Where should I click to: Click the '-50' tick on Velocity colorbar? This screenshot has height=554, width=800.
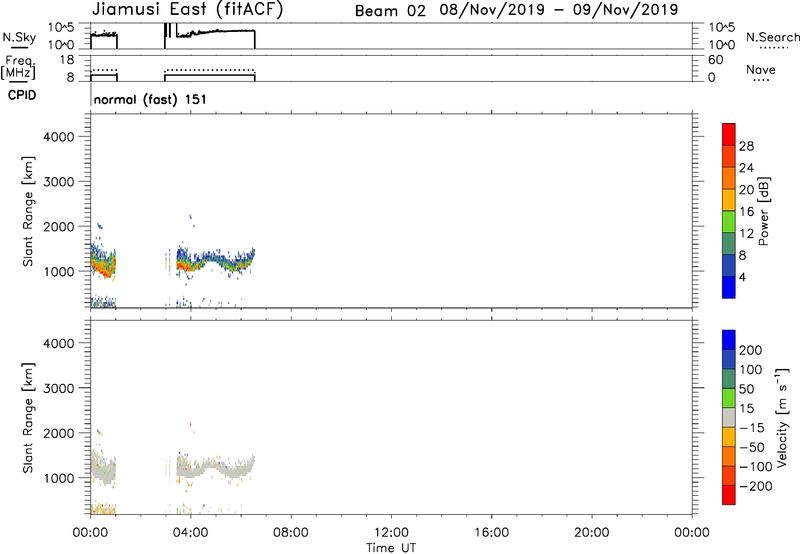pyautogui.click(x=752, y=447)
